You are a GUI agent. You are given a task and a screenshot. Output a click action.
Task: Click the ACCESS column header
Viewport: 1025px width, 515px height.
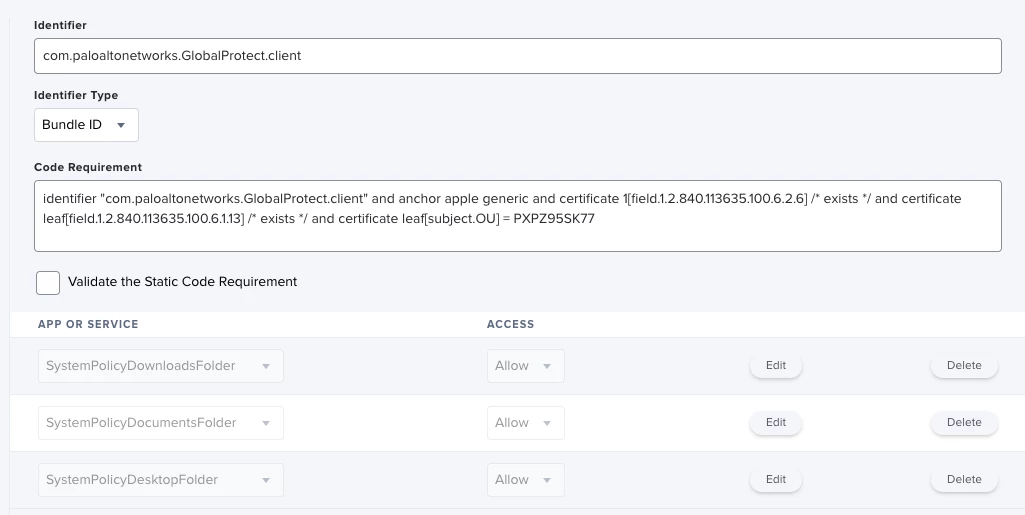tap(510, 324)
